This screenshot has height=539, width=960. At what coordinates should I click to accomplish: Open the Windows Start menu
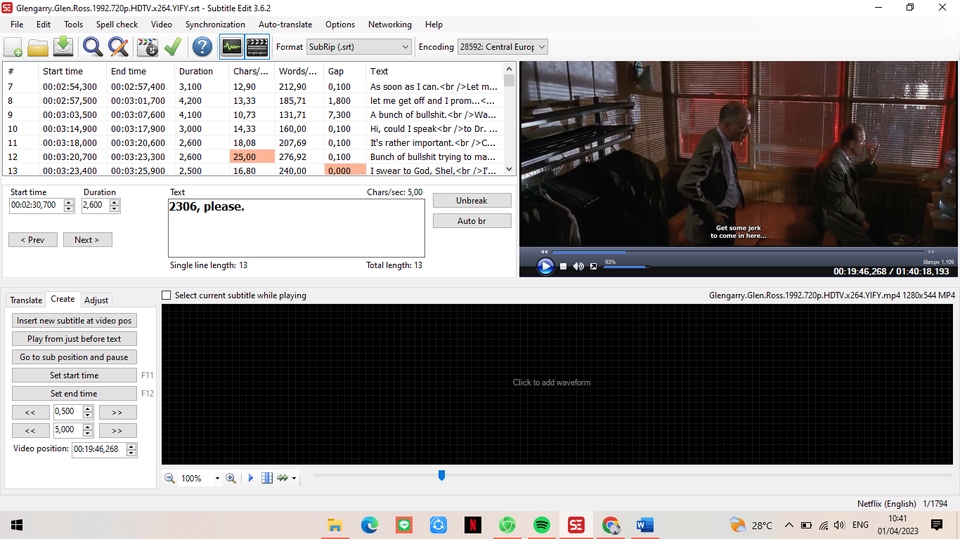(17, 525)
